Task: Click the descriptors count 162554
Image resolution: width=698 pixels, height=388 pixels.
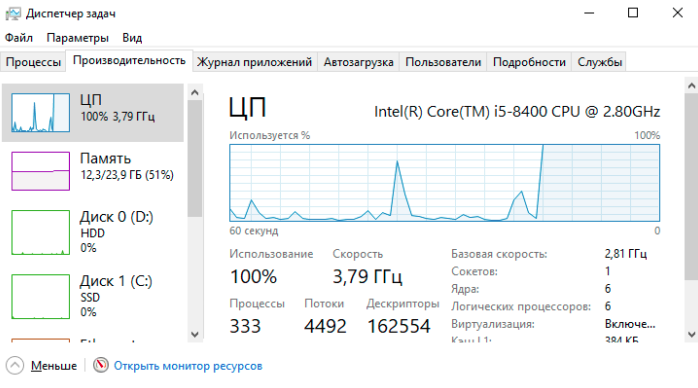Action: pos(399,326)
